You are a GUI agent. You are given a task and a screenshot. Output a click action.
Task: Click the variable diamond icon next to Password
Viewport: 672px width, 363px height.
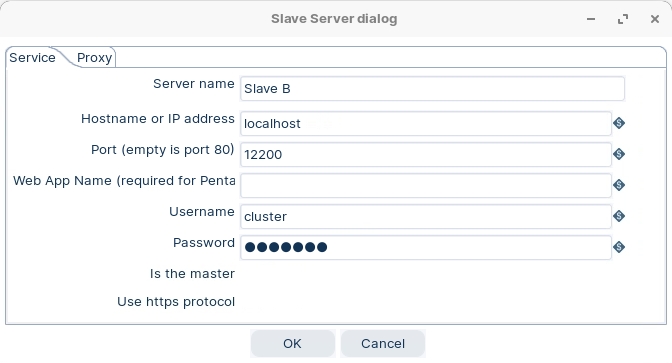[x=619, y=247]
